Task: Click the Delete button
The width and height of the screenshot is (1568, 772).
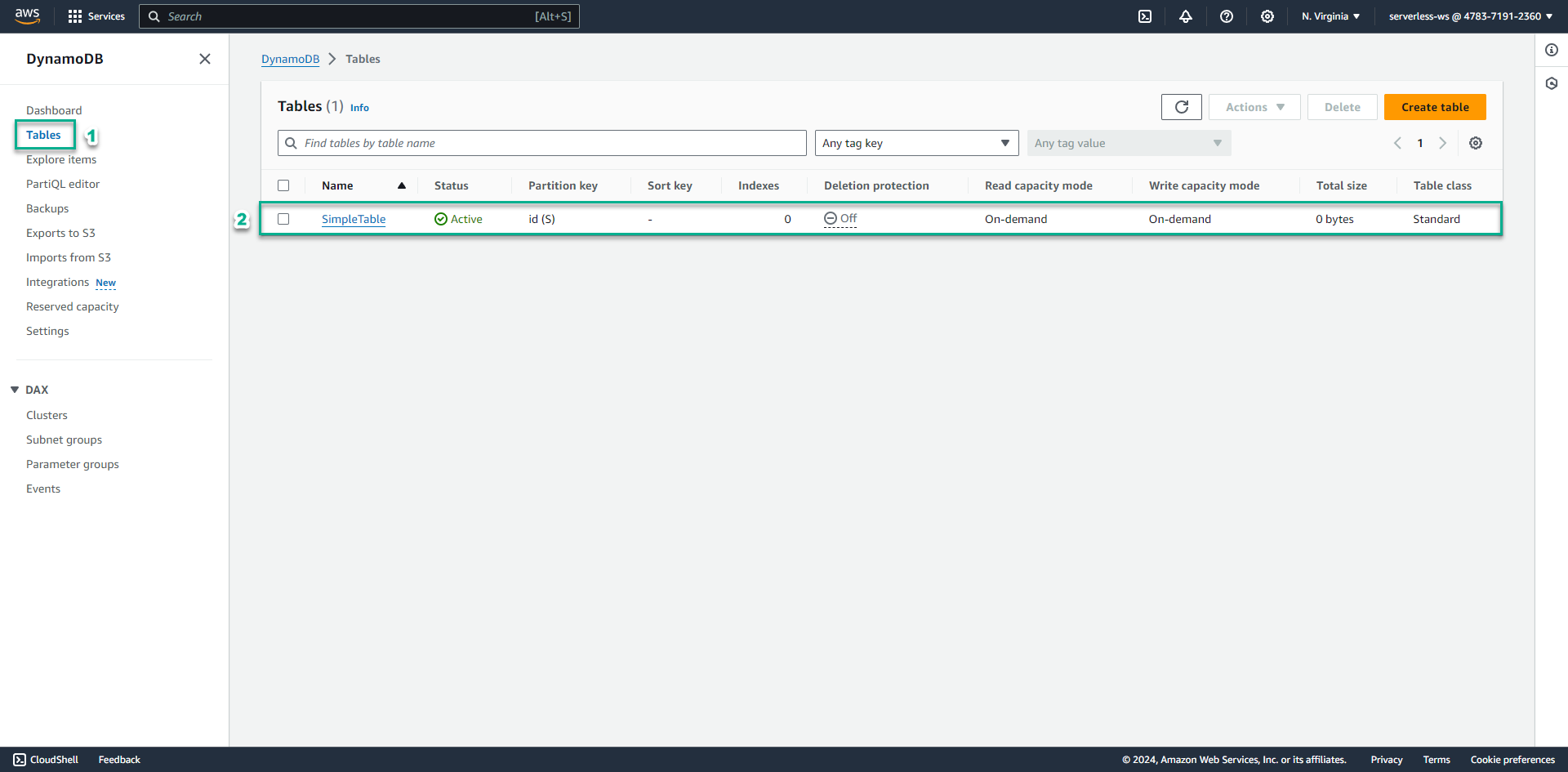Action: pyautogui.click(x=1342, y=107)
